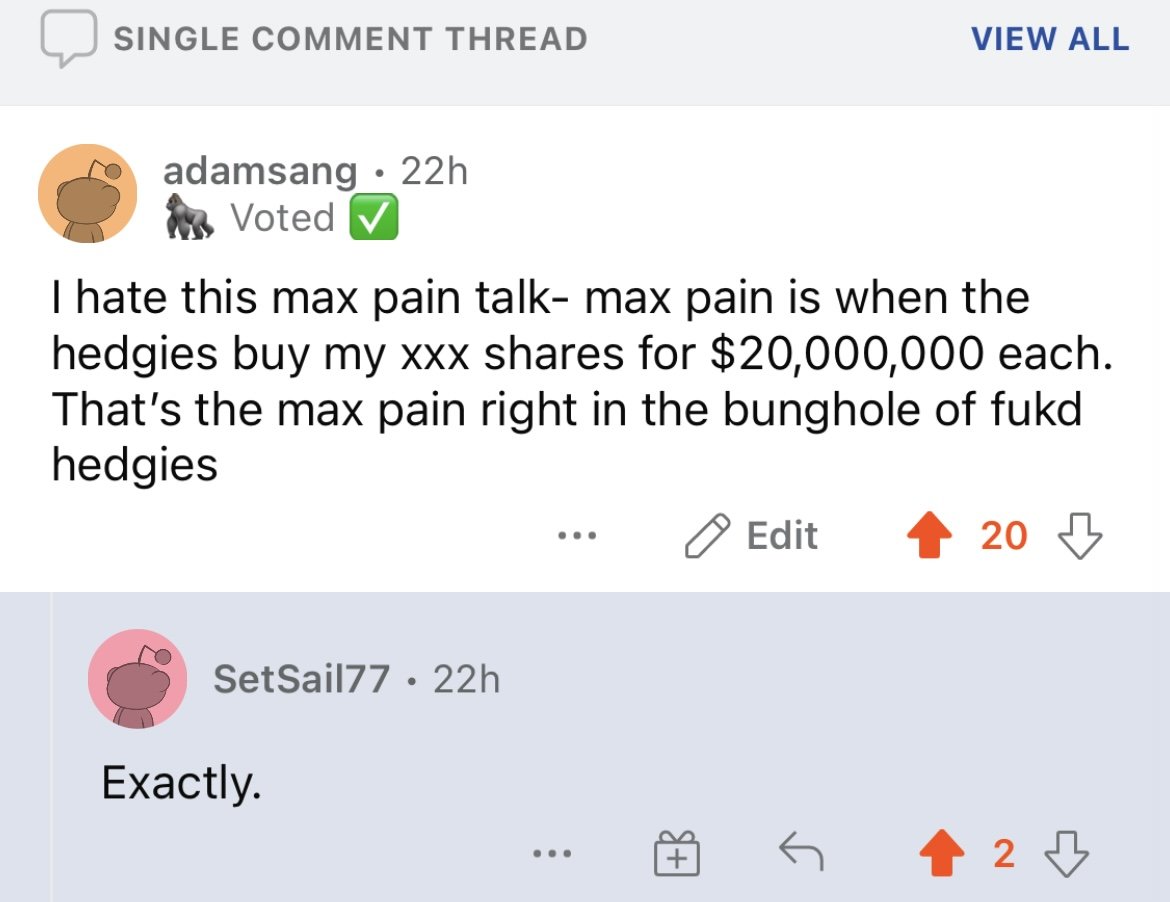Tap the green Voted checkmark flair
This screenshot has height=902, width=1170.
tap(374, 217)
